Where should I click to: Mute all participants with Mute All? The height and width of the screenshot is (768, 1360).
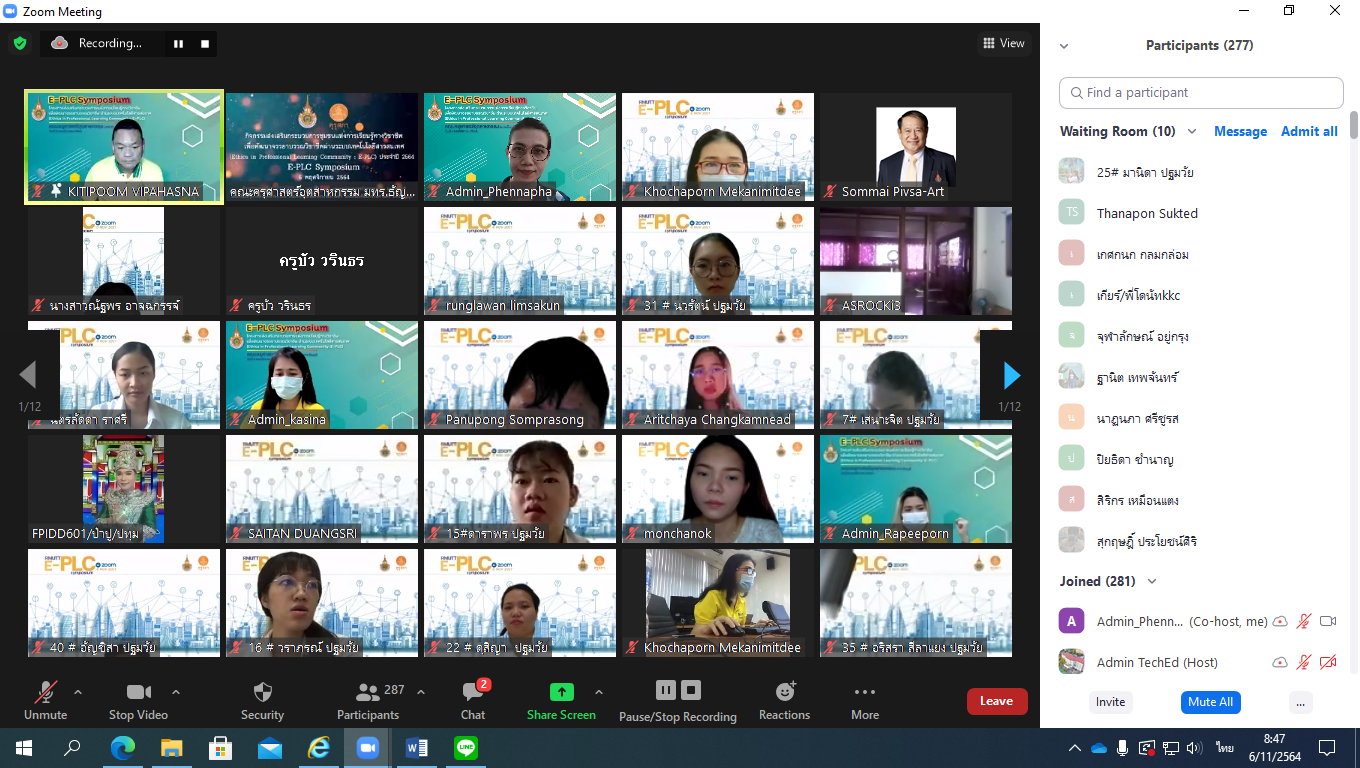[1210, 702]
